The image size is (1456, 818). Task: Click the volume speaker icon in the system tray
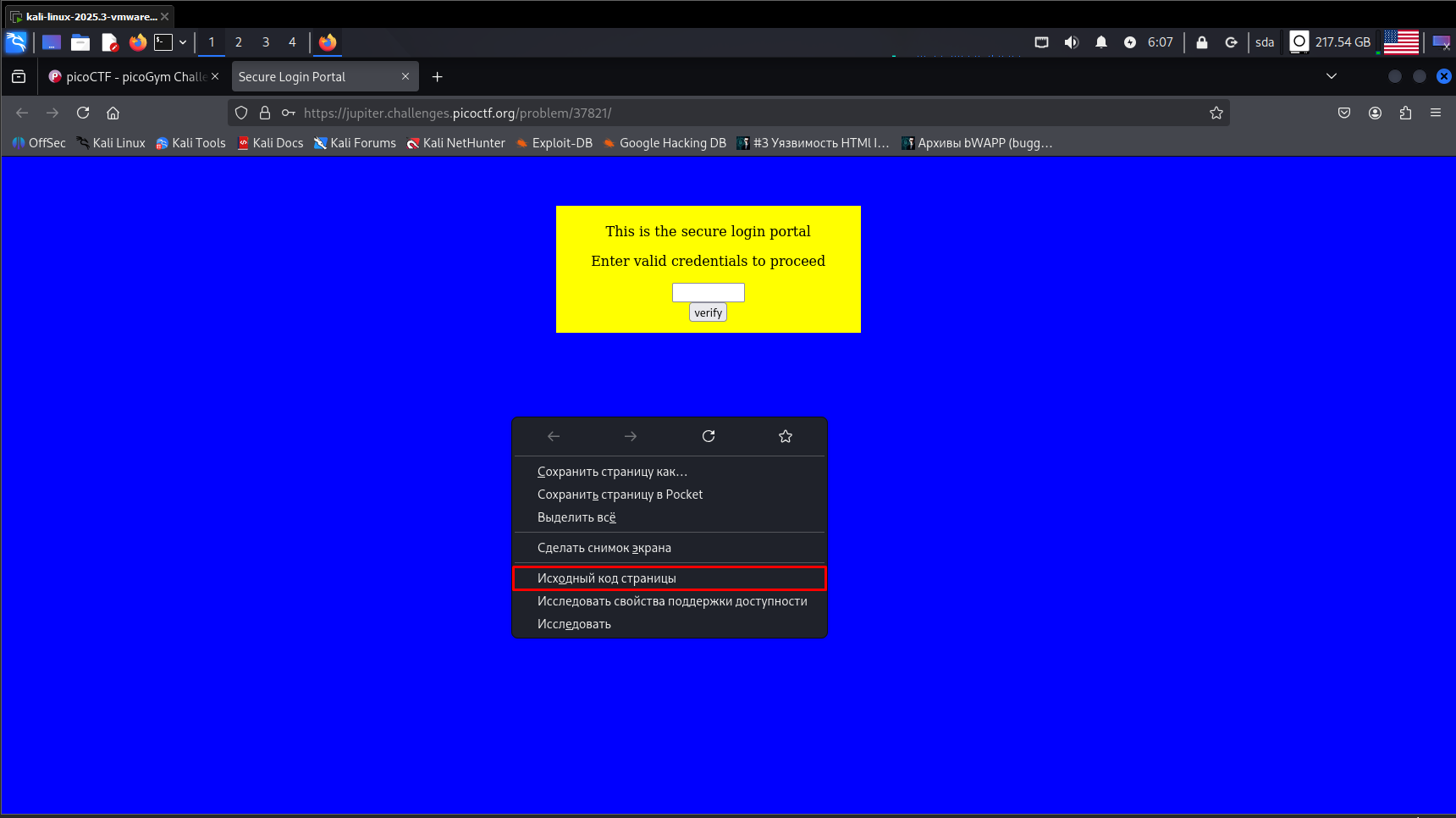[x=1072, y=41]
